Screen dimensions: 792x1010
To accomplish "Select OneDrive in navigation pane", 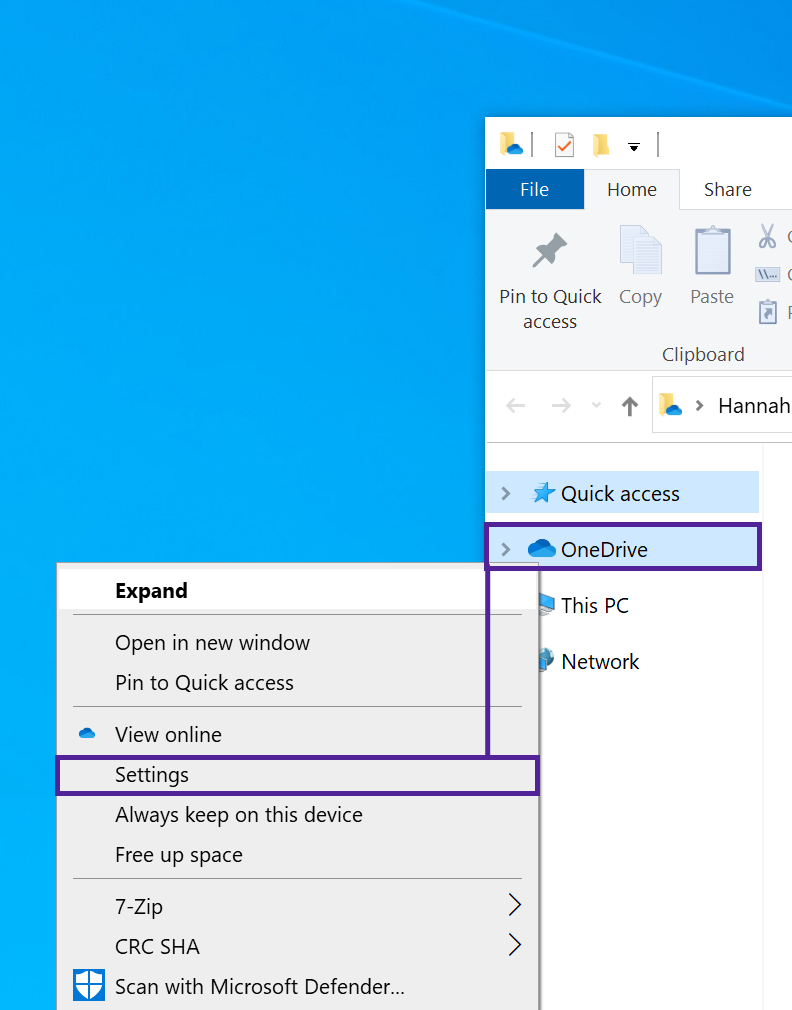I will click(623, 547).
